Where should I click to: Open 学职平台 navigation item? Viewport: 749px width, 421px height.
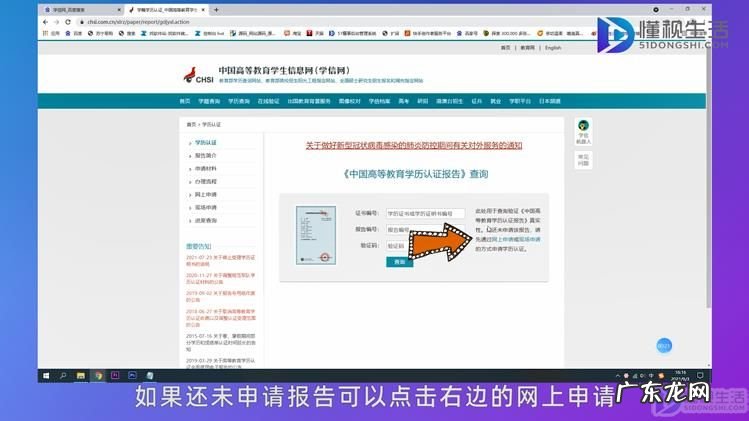(x=520, y=101)
